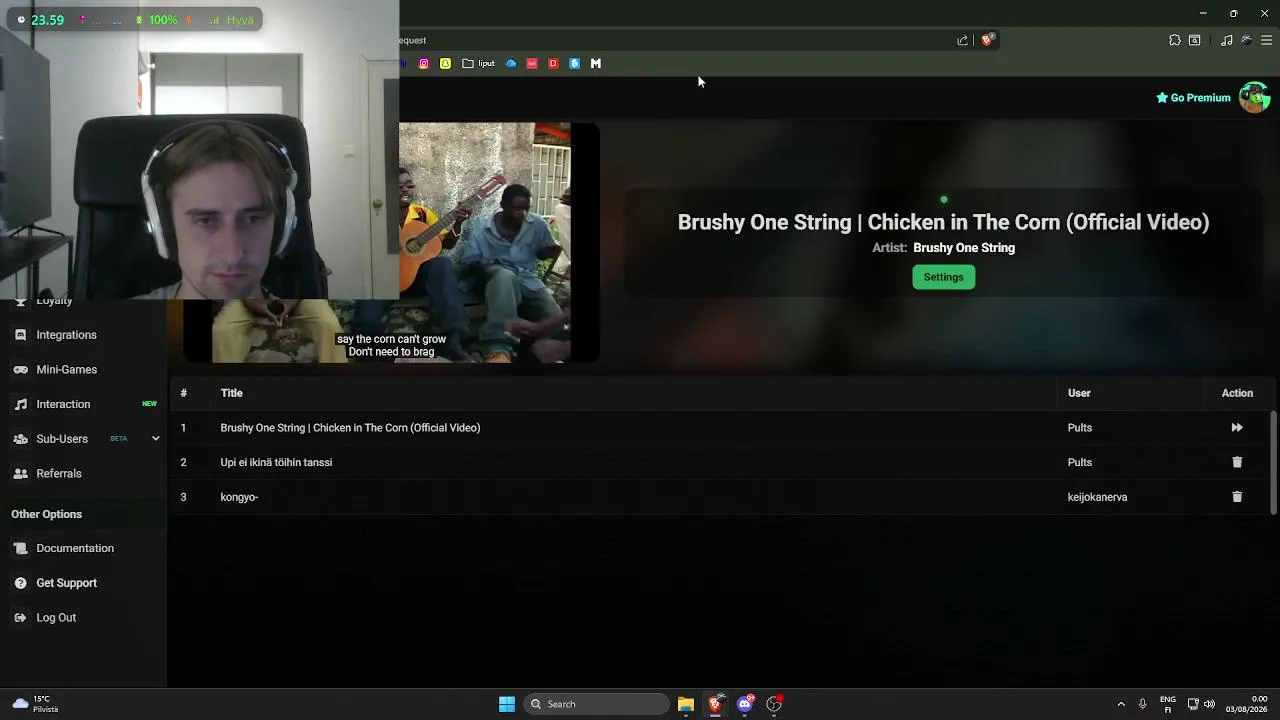Open the user avatar profile menu
Screen dimensions: 1280x720
[x=1254, y=98]
